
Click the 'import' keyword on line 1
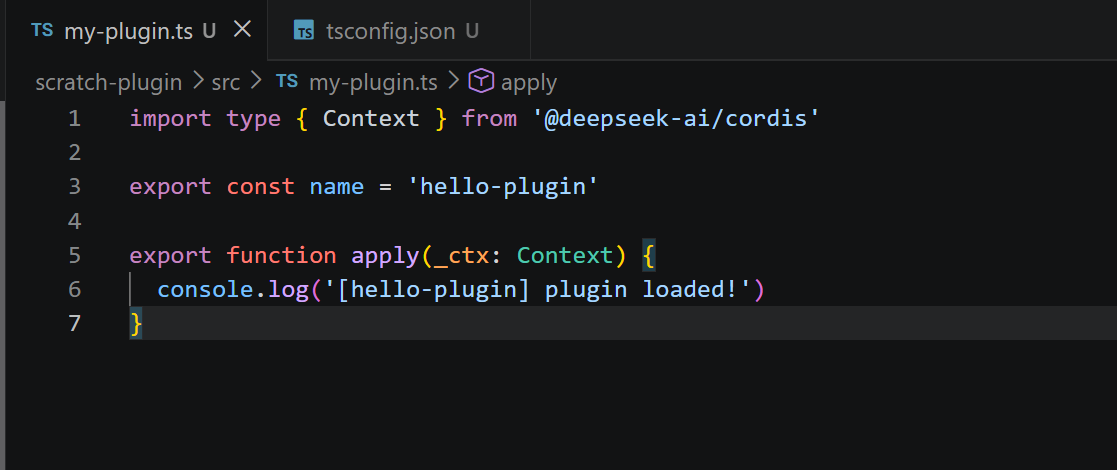[x=170, y=118]
